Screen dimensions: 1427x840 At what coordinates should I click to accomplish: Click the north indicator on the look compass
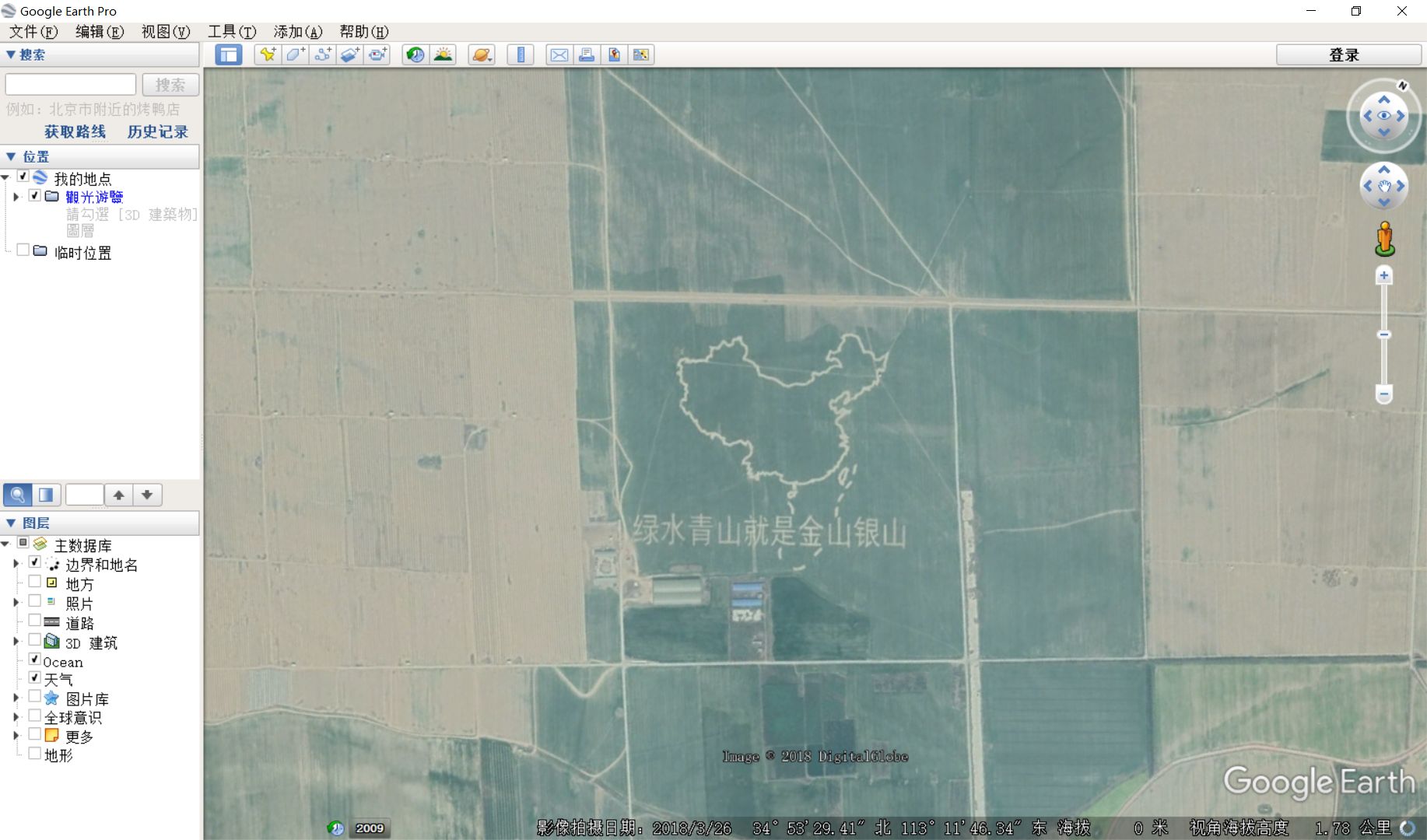click(1402, 86)
